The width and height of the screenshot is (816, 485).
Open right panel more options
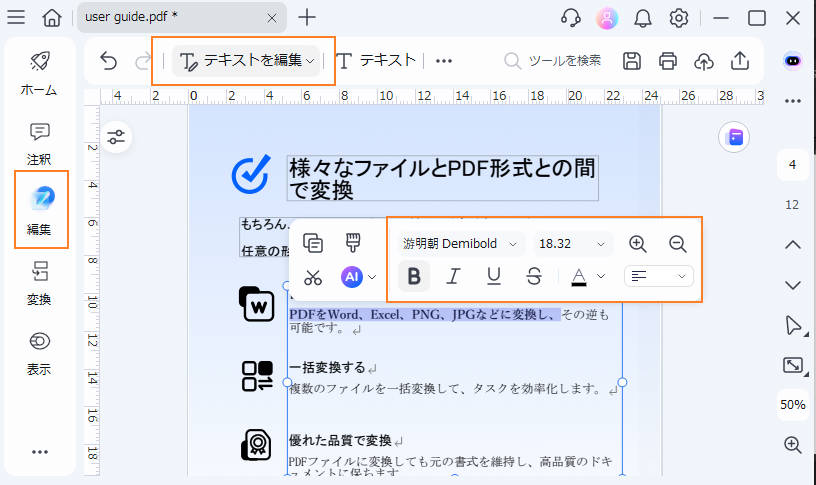(793, 100)
